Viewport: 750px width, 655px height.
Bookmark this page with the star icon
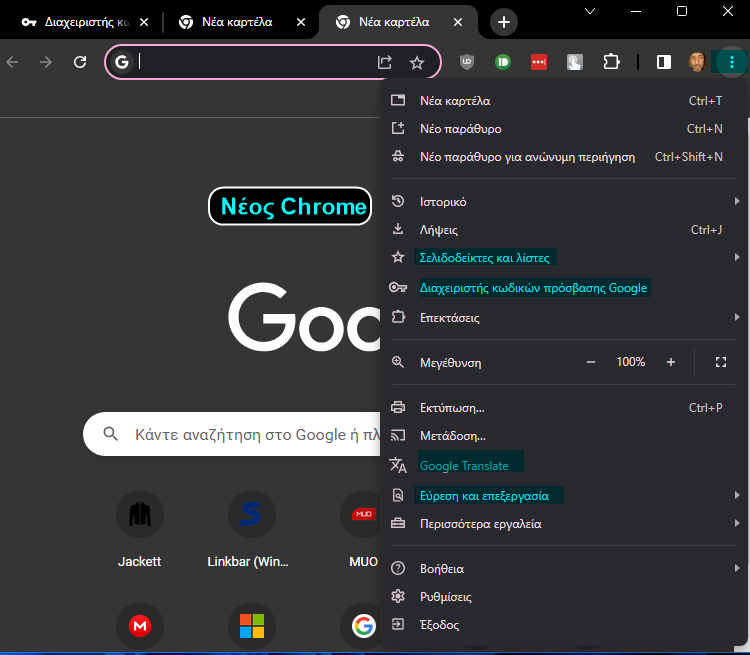coord(417,62)
